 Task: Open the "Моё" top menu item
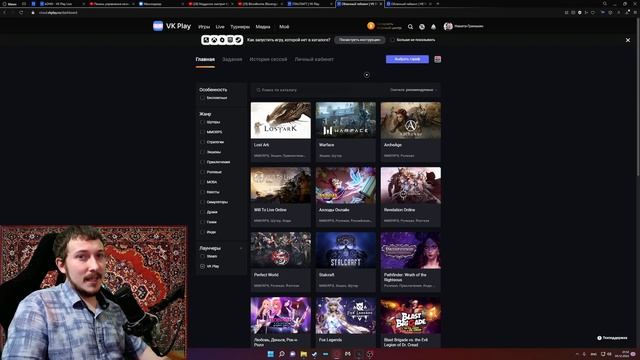(284, 27)
